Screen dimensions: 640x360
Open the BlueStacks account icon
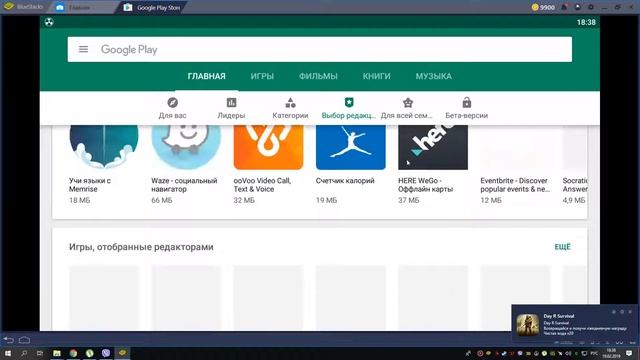click(578, 7)
